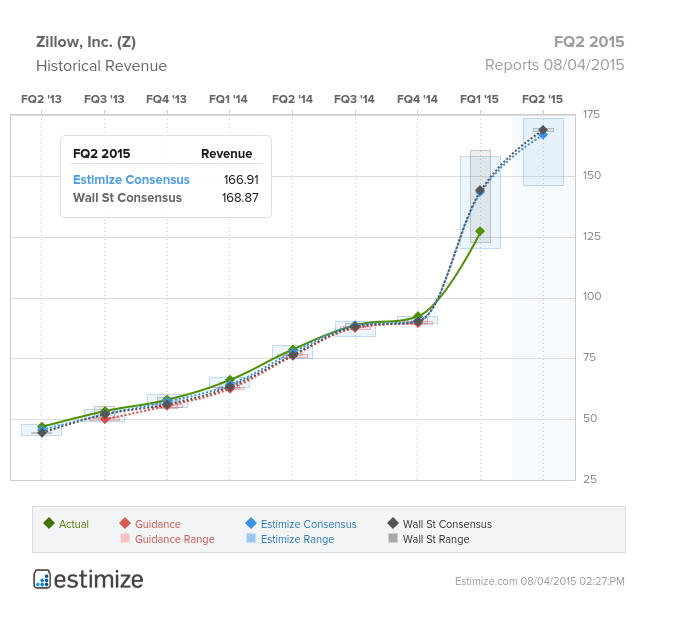Click the Historical Revenue subtitle
The image size is (675, 620).
click(x=101, y=66)
